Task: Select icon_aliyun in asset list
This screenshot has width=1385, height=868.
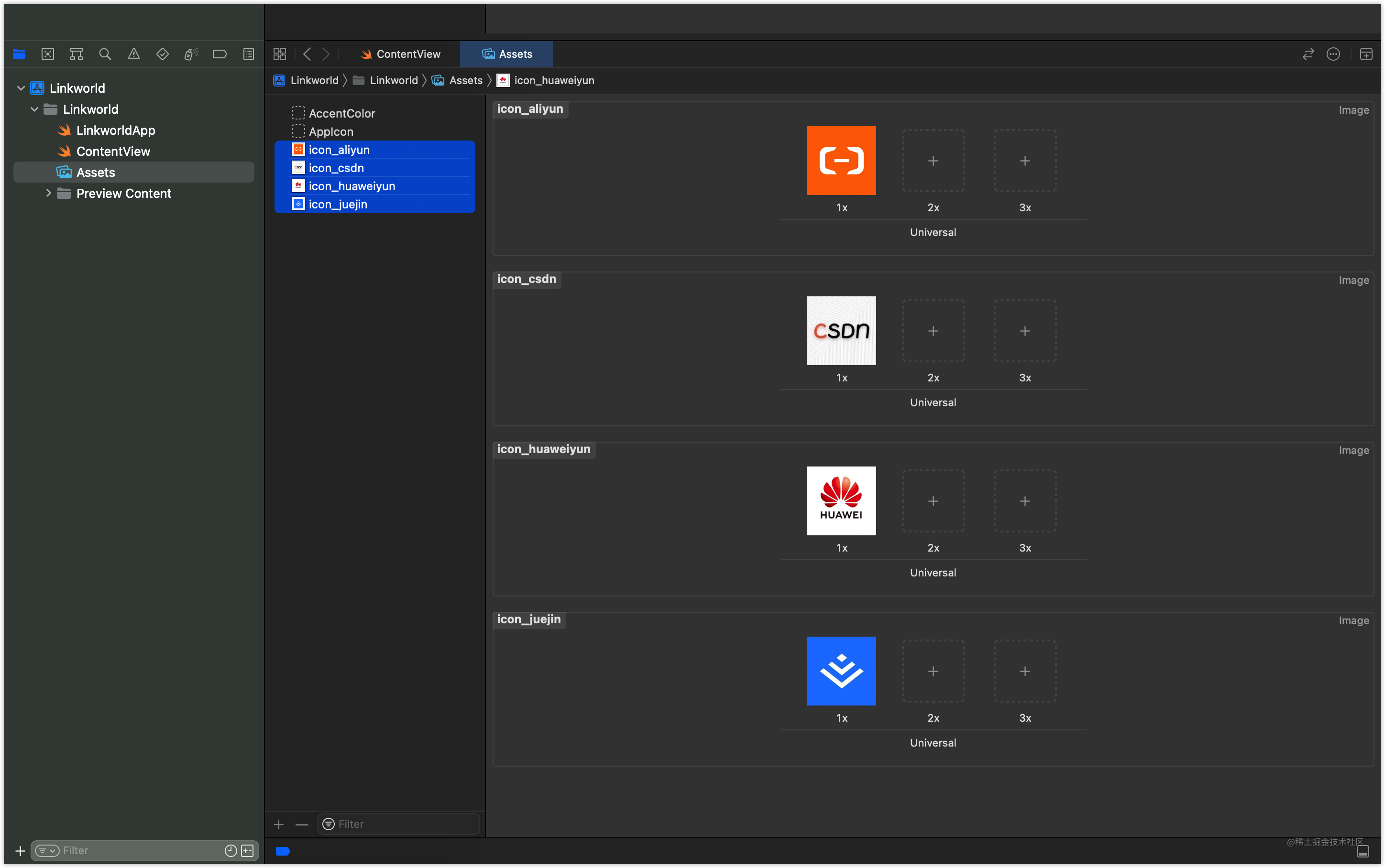Action: (375, 150)
